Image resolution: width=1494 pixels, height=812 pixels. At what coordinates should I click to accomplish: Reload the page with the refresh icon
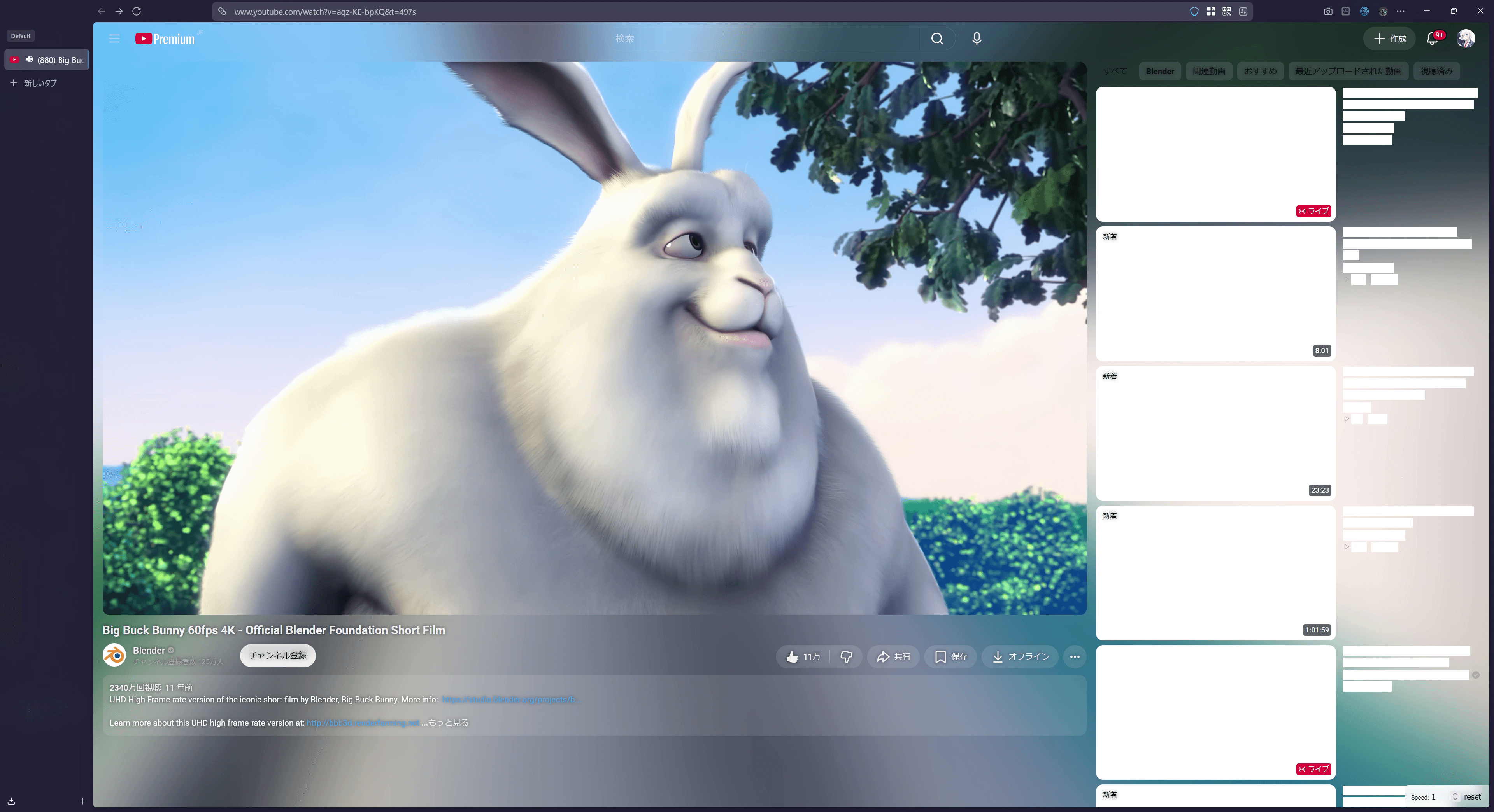[137, 11]
